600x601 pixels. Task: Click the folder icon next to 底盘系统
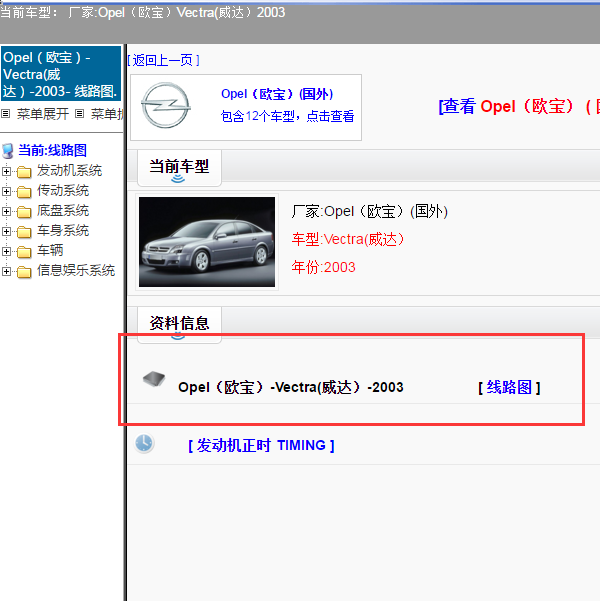pos(24,212)
